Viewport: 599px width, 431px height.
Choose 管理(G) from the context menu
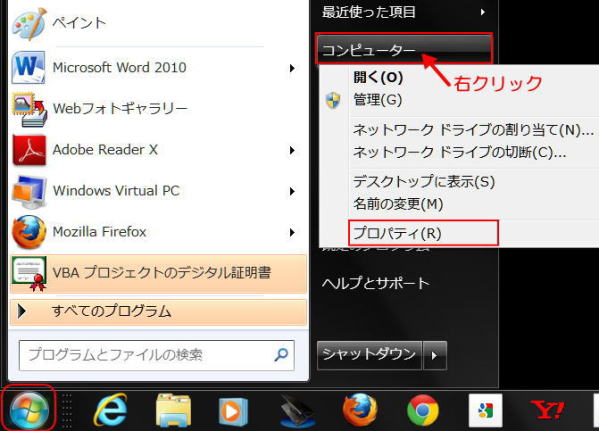377,100
